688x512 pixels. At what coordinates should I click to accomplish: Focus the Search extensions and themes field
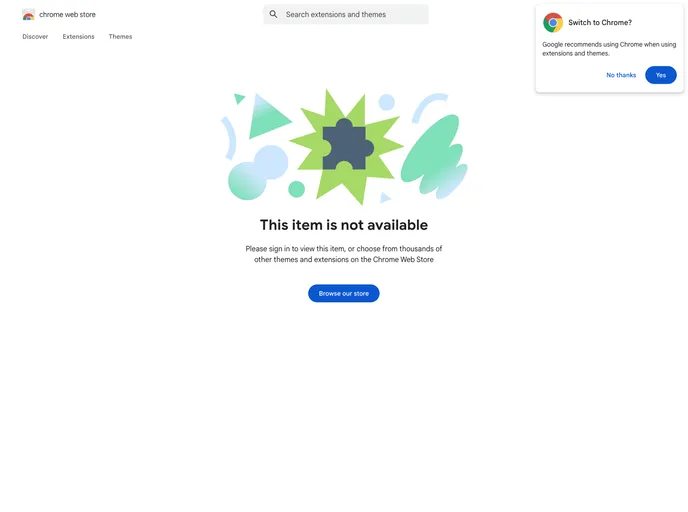click(346, 14)
